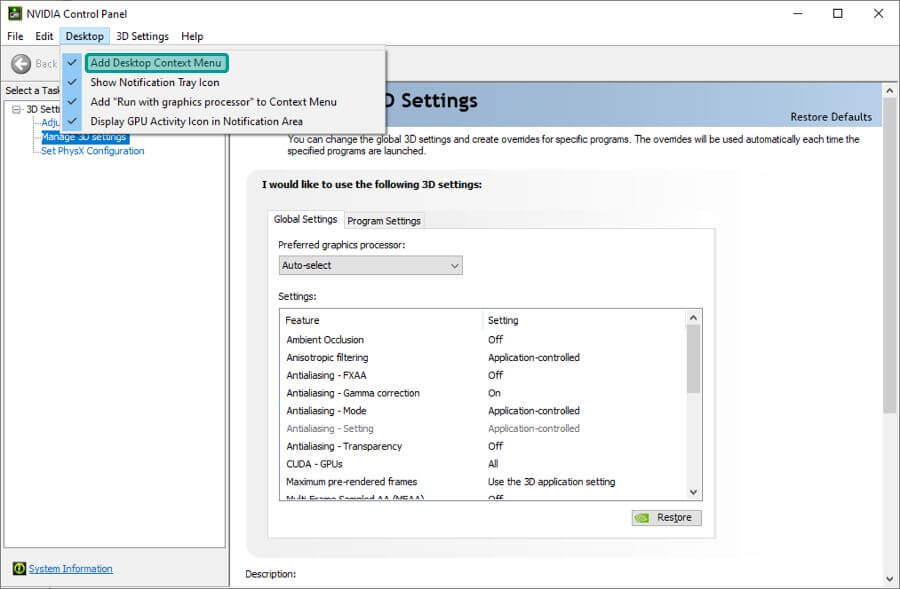Minimize the NVIDIA Control Panel window
Image resolution: width=900 pixels, height=589 pixels.
(x=798, y=14)
